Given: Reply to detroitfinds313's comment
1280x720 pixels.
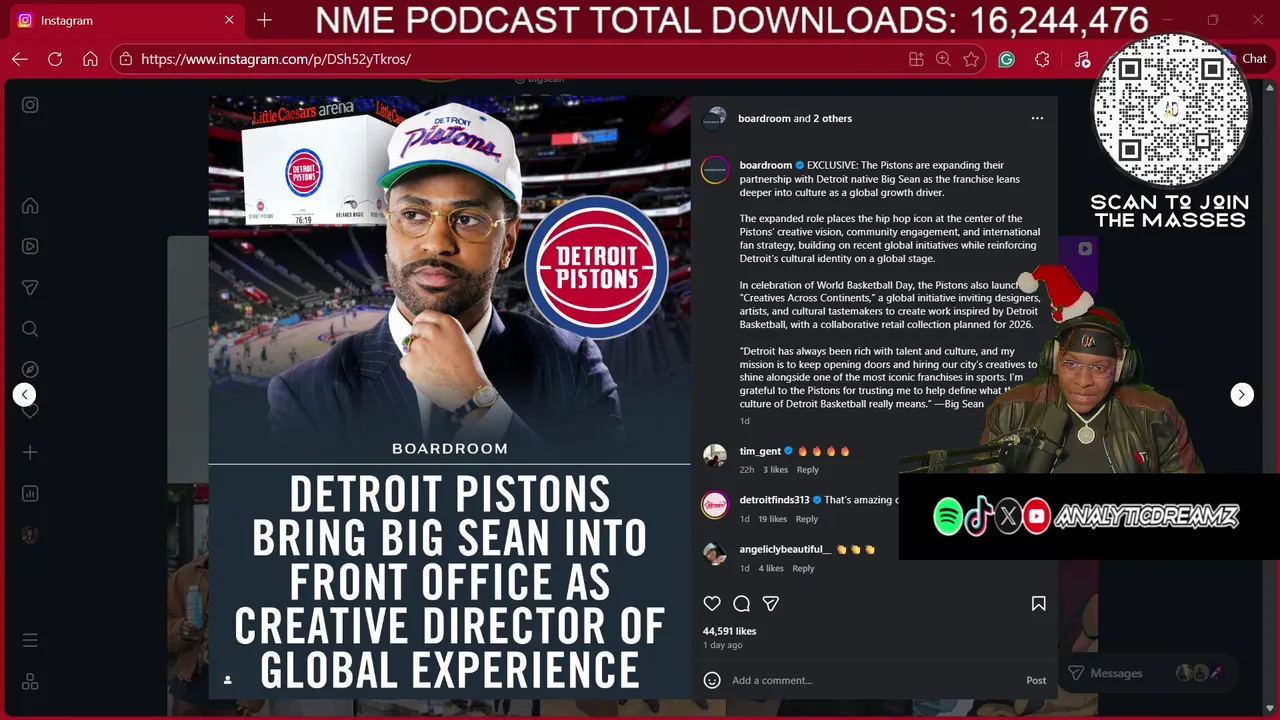Looking at the screenshot, I should (806, 519).
